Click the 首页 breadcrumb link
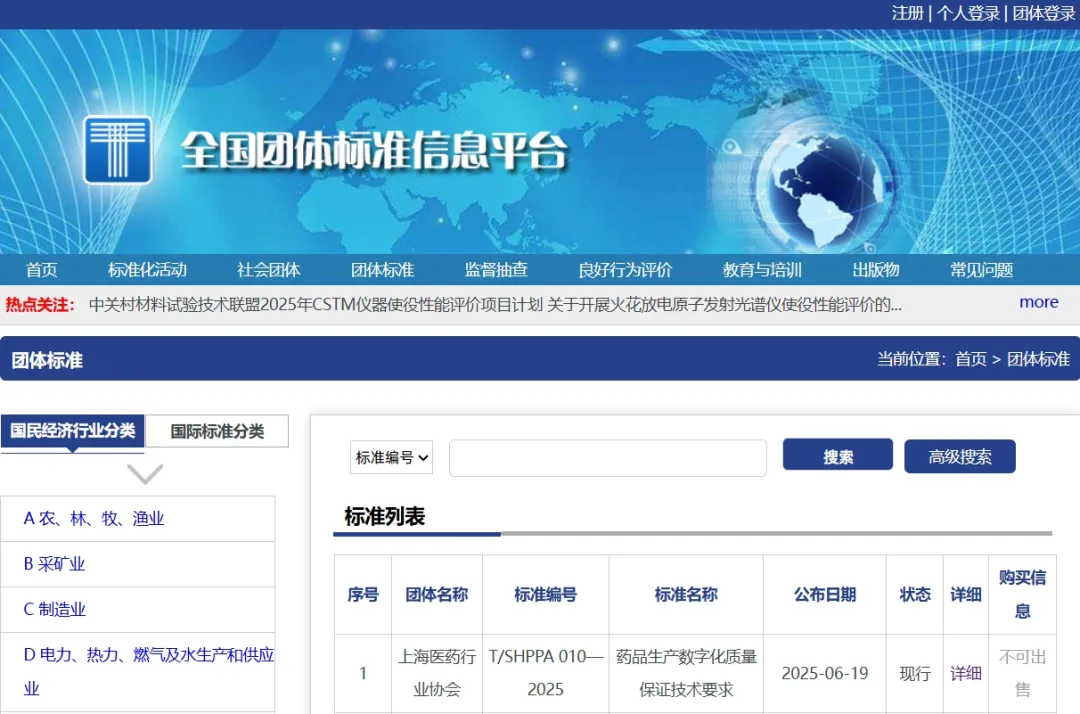Viewport: 1080px width, 714px height. pos(970,359)
